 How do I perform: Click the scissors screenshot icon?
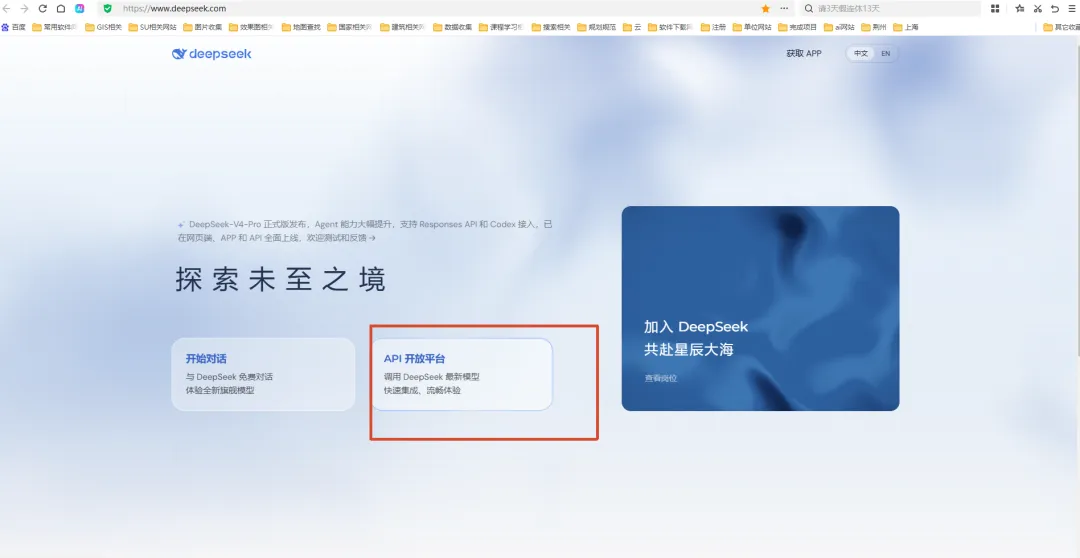point(1037,8)
